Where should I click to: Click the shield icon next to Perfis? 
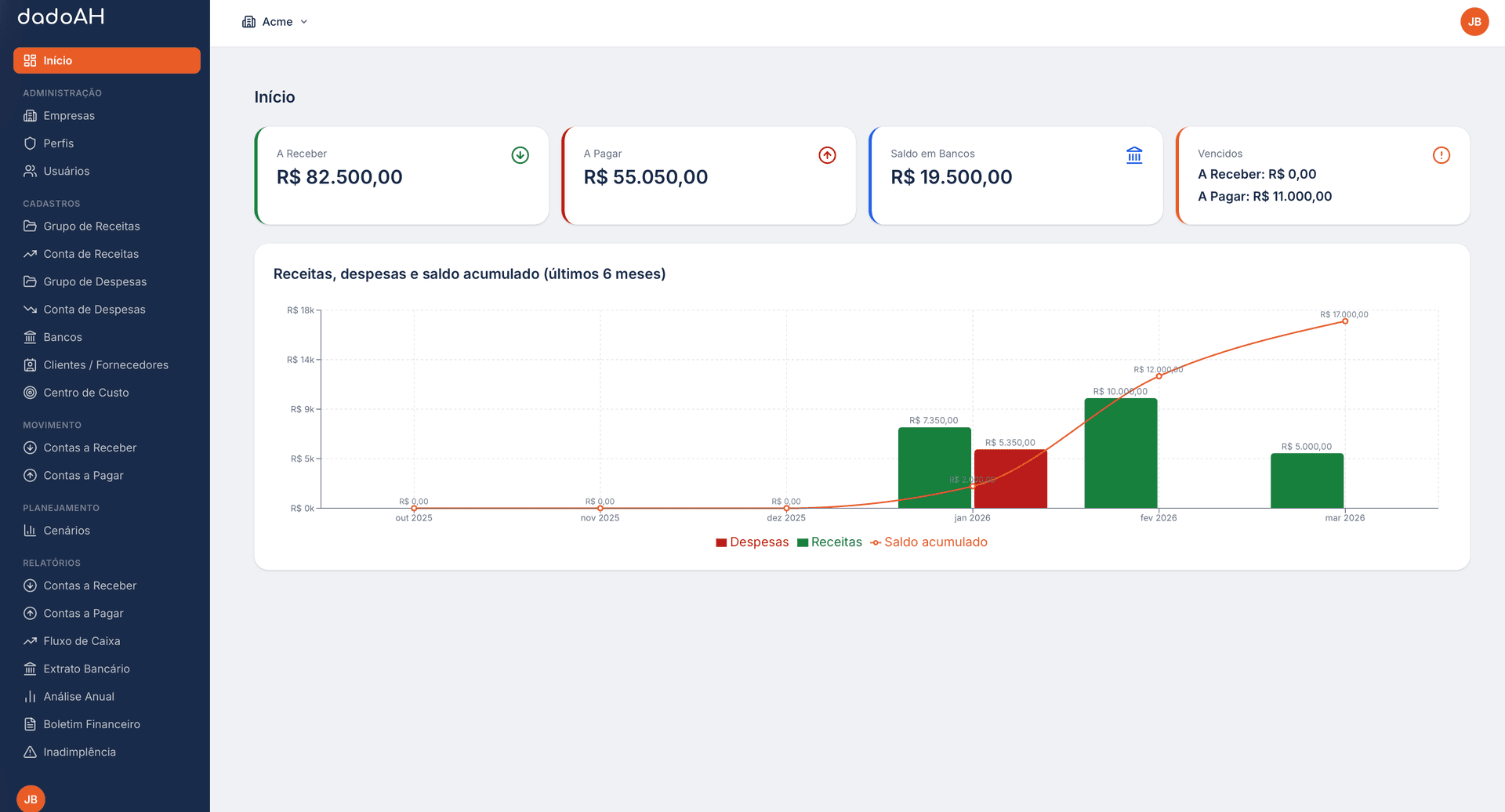(30, 143)
